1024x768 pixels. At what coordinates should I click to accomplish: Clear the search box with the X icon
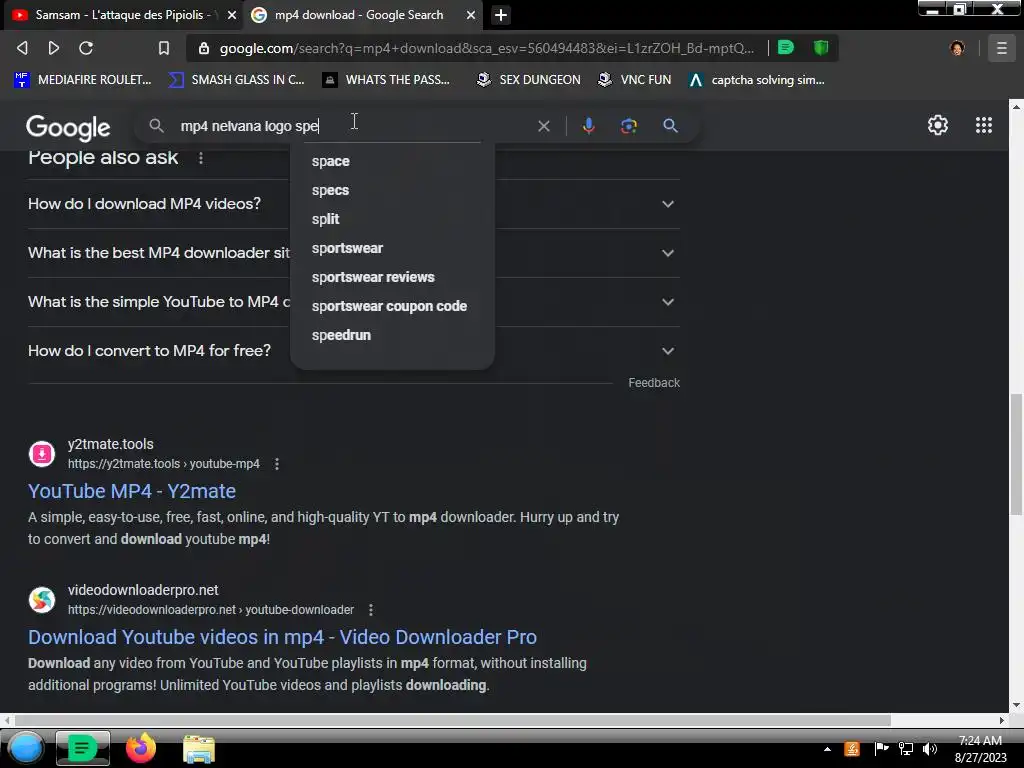[x=543, y=126]
